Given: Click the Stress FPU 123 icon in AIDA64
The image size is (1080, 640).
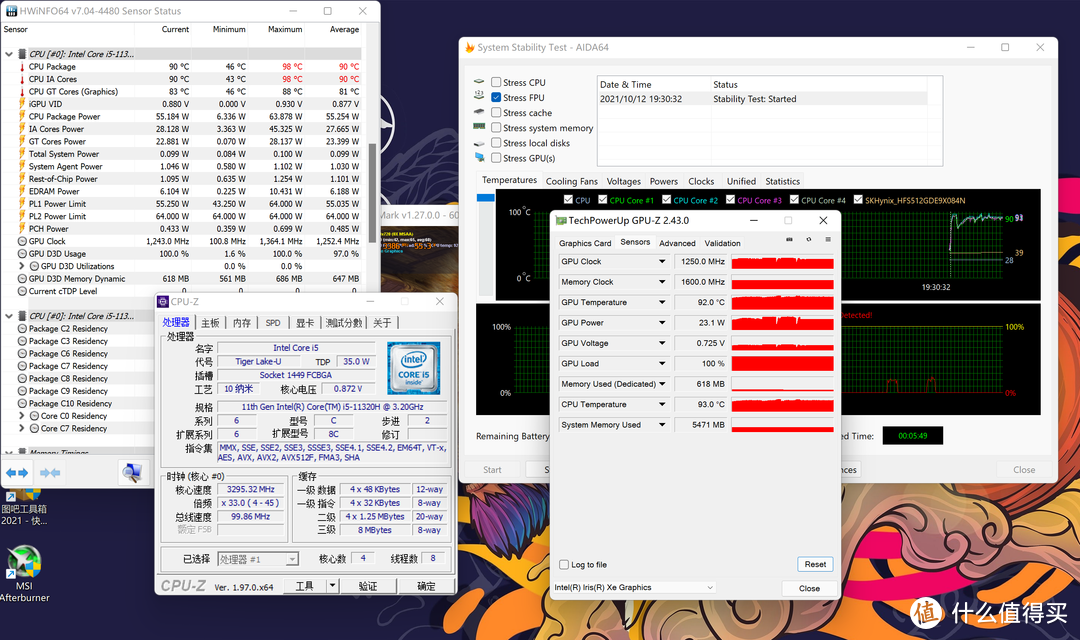Looking at the screenshot, I should coord(479,96).
